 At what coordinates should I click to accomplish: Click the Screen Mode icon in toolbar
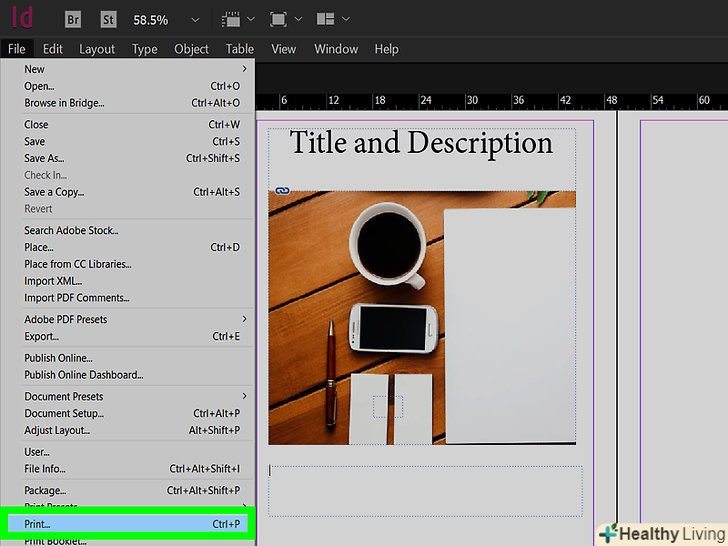tap(278, 19)
